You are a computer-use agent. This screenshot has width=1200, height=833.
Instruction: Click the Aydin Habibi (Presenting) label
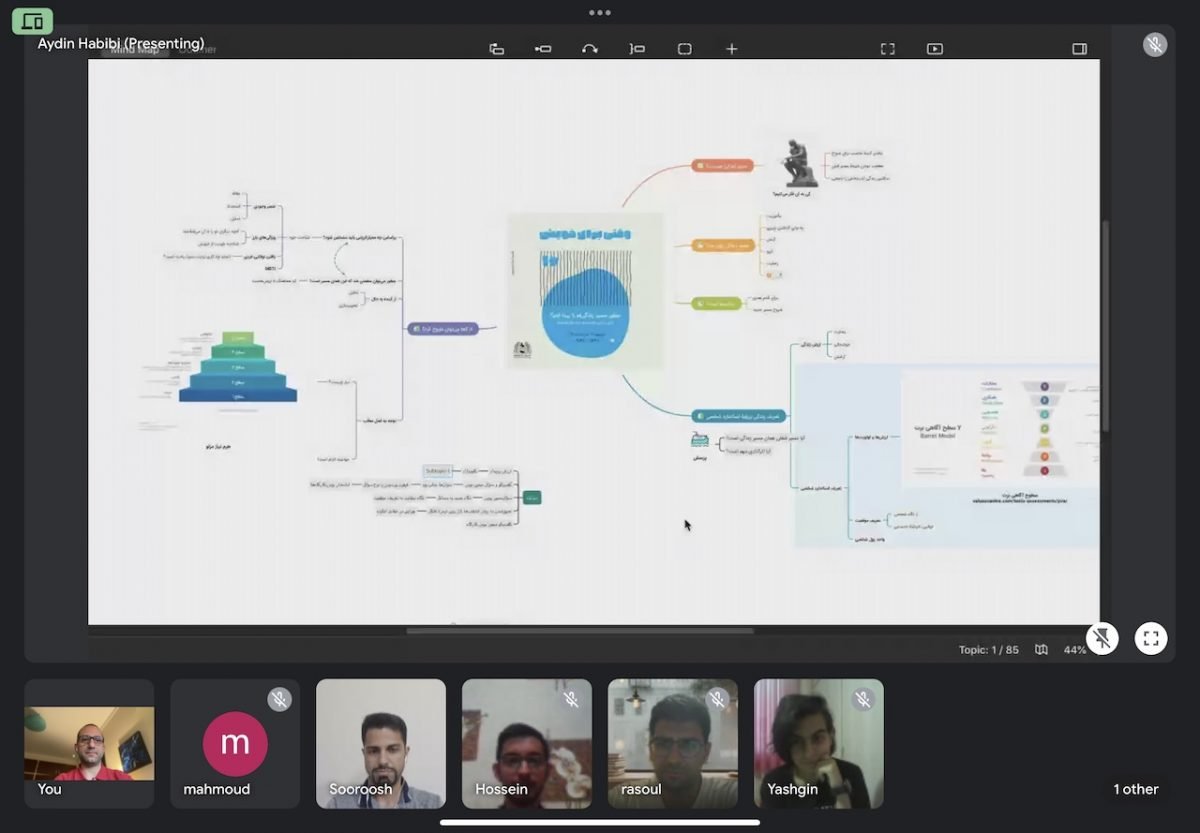pyautogui.click(x=121, y=44)
